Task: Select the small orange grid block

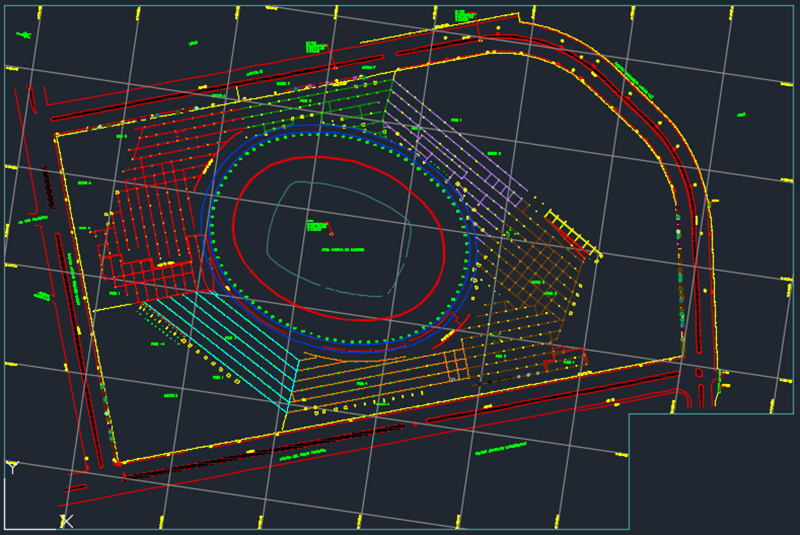Action: point(456,365)
